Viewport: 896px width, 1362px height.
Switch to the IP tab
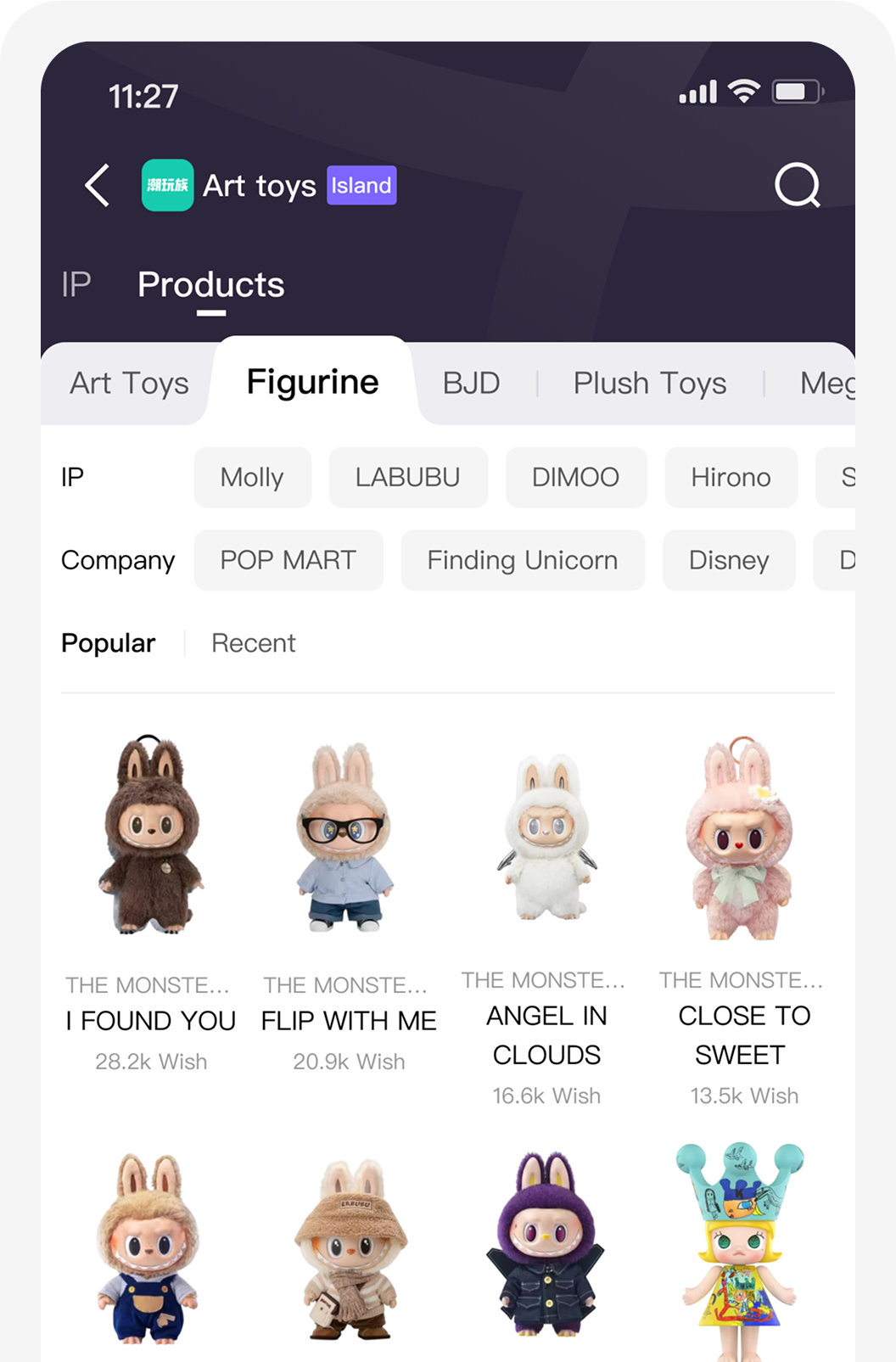[x=76, y=284]
